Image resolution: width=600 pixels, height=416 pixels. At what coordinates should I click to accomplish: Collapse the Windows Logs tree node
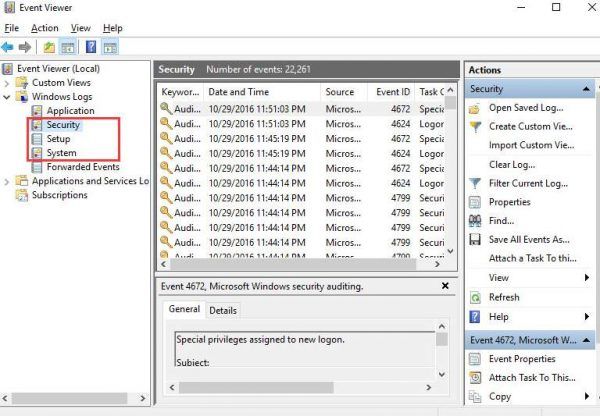click(x=9, y=97)
